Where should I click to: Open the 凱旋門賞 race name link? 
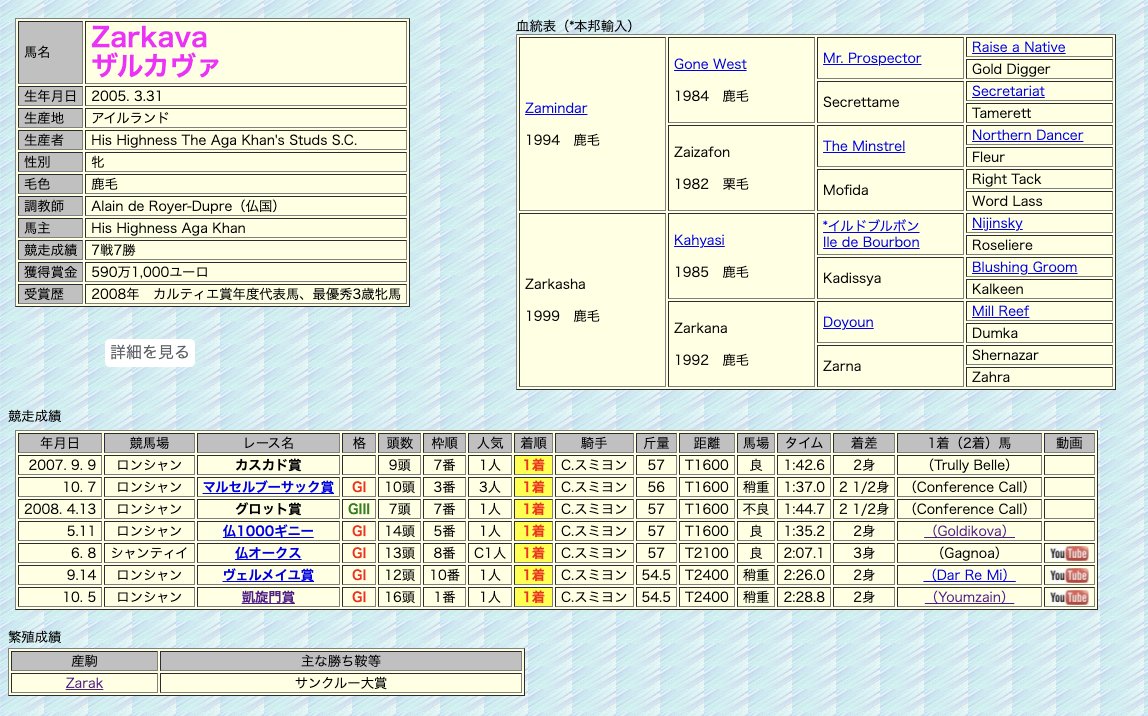pos(268,597)
